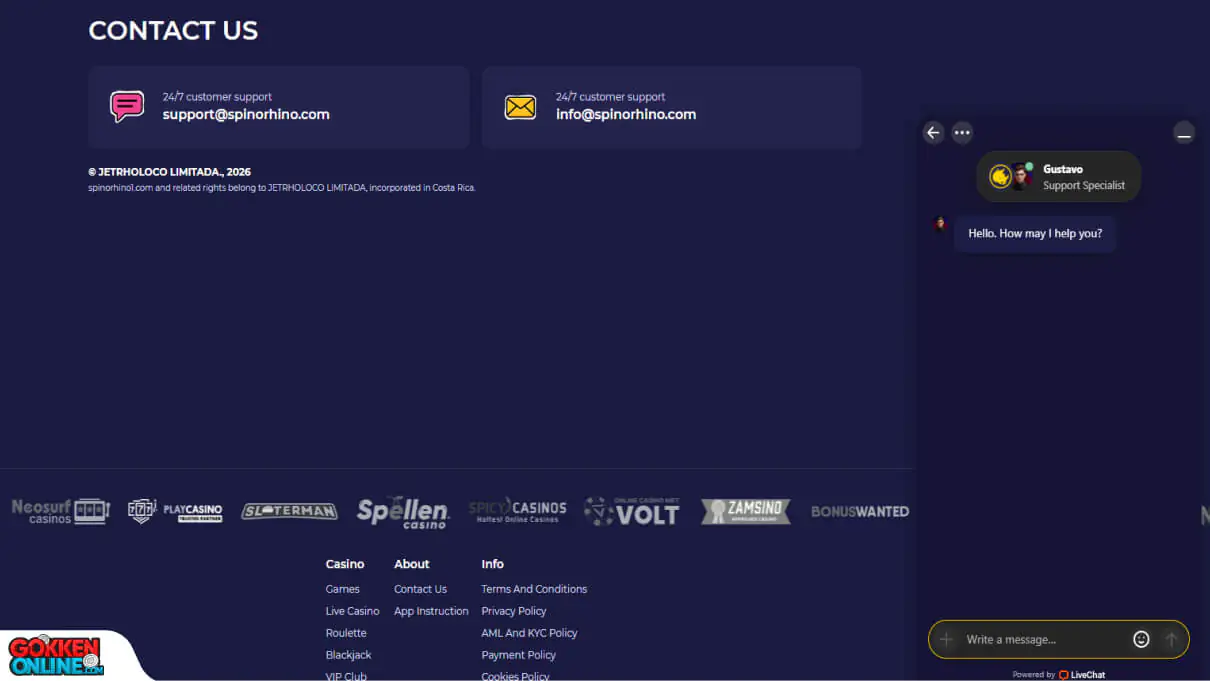The width and height of the screenshot is (1210, 681).
Task: Click the send arrow in the chat widget
Action: click(1171, 639)
